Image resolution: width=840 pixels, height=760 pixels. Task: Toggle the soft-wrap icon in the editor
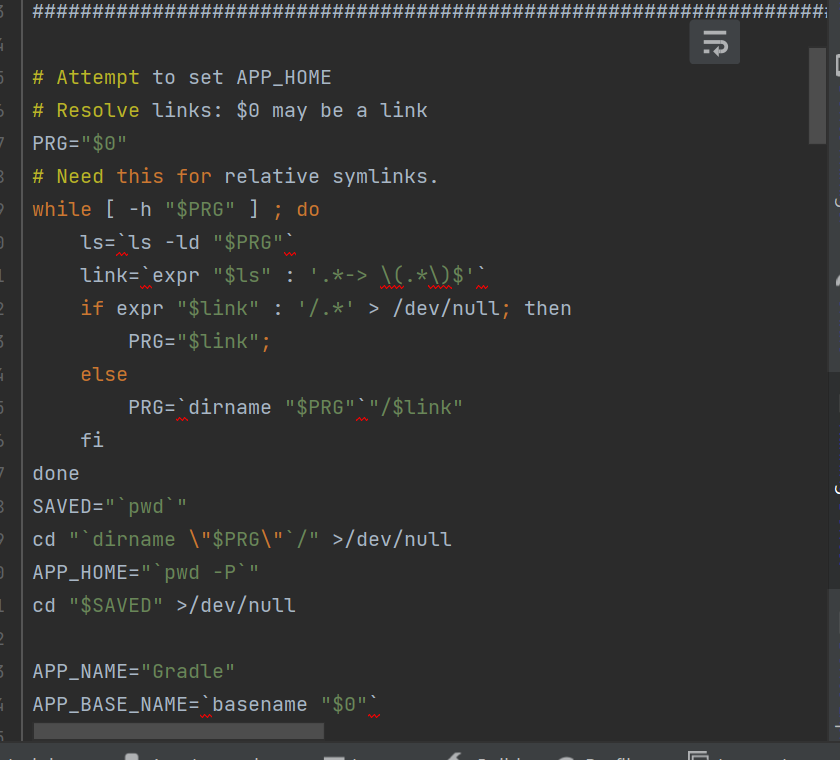coord(714,43)
